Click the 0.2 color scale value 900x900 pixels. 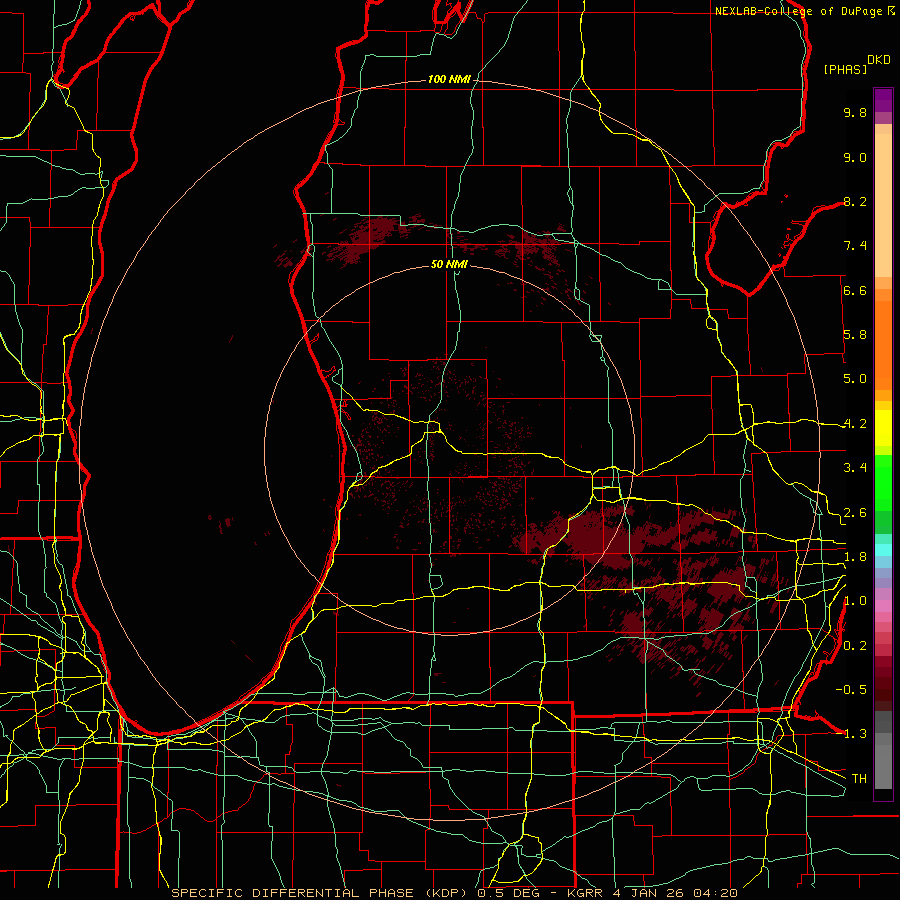[855, 646]
